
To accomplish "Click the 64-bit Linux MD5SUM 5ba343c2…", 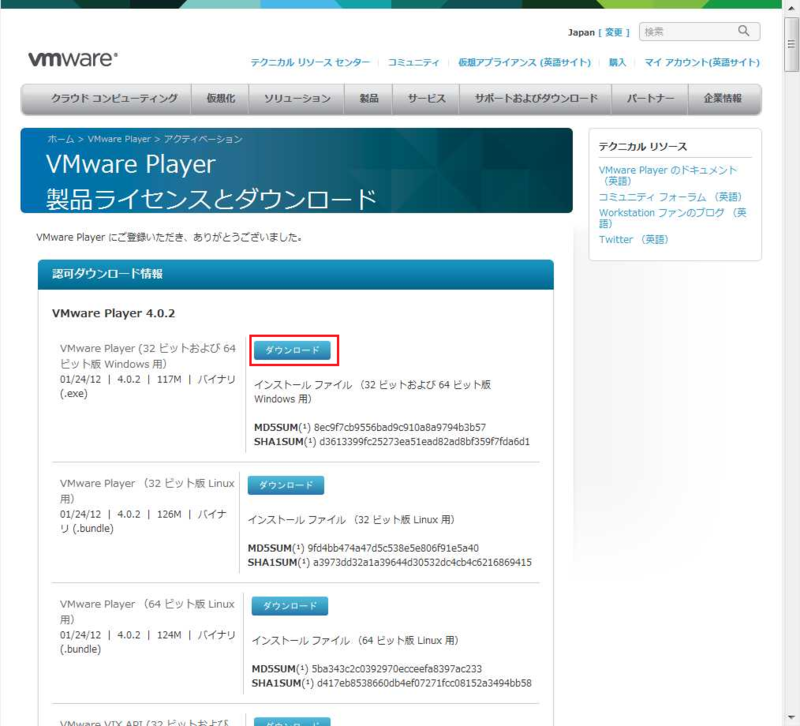I will click(x=396, y=668).
